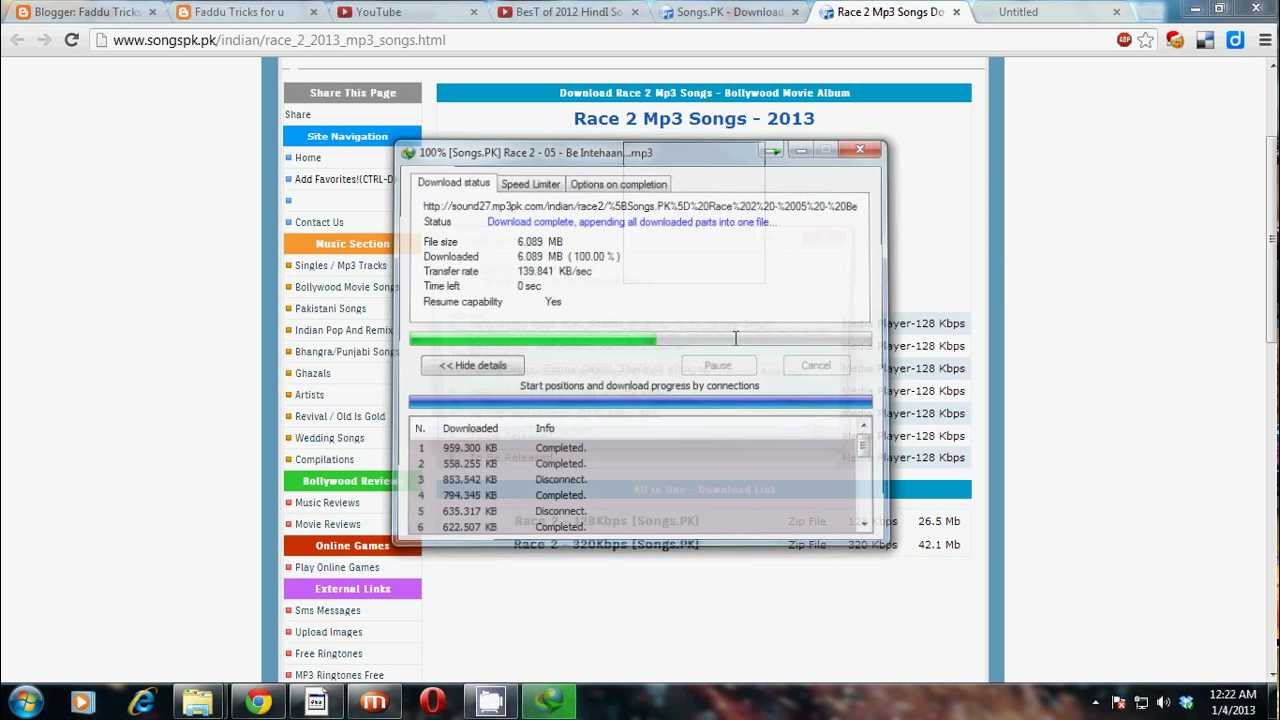
Task: Open the notepad-style document icon on taskbar
Action: (x=316, y=702)
